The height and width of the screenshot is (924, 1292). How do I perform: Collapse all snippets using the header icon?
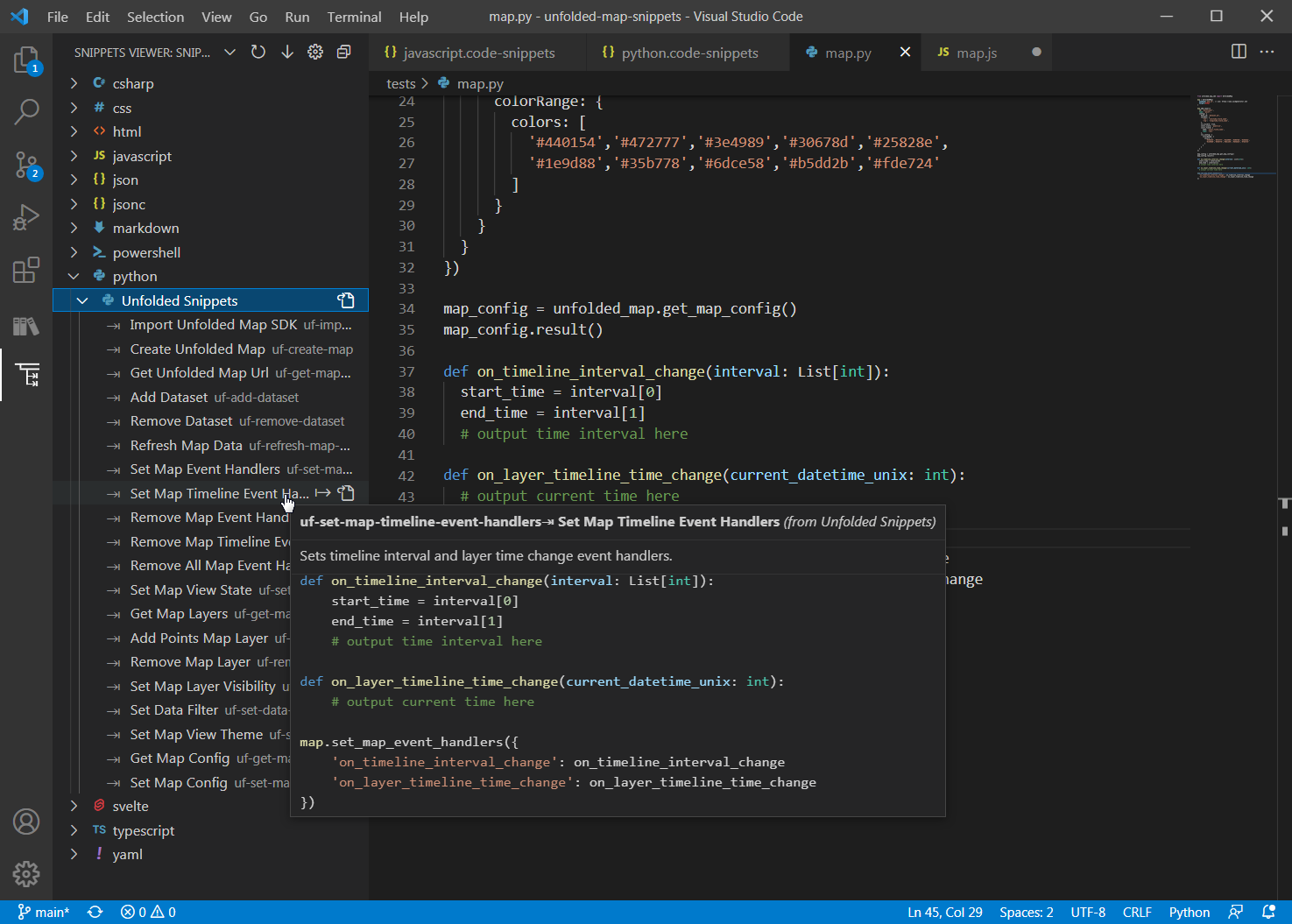click(344, 53)
